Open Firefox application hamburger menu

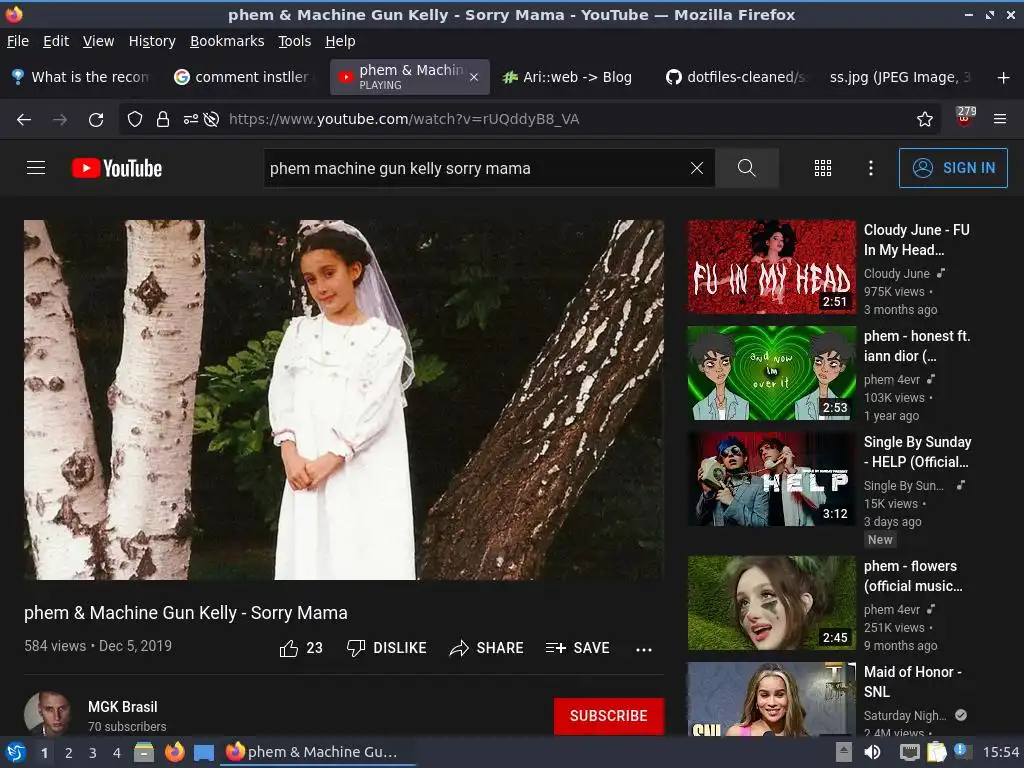coord(1000,120)
